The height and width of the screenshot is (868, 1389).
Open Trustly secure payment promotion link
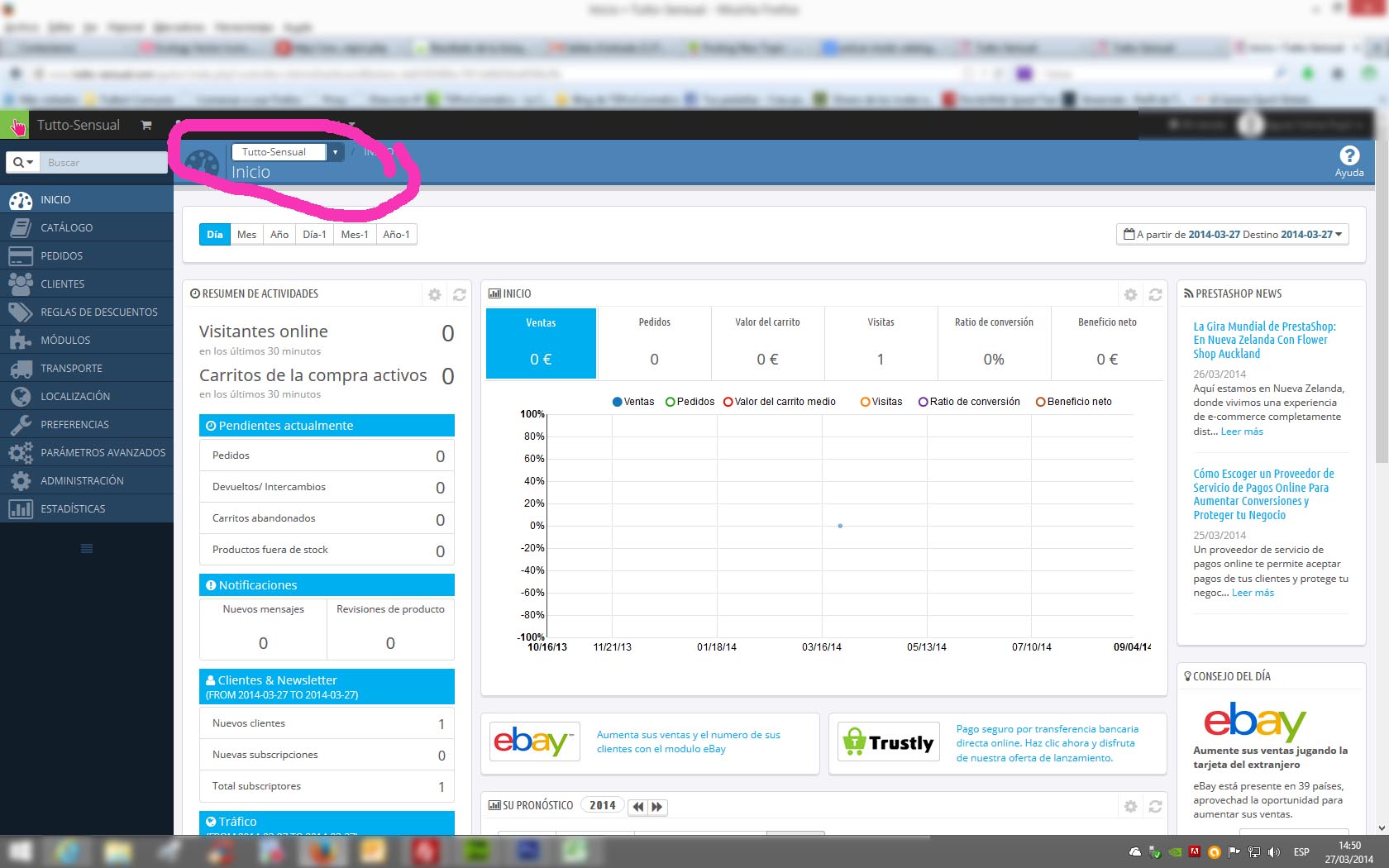[x=1048, y=743]
